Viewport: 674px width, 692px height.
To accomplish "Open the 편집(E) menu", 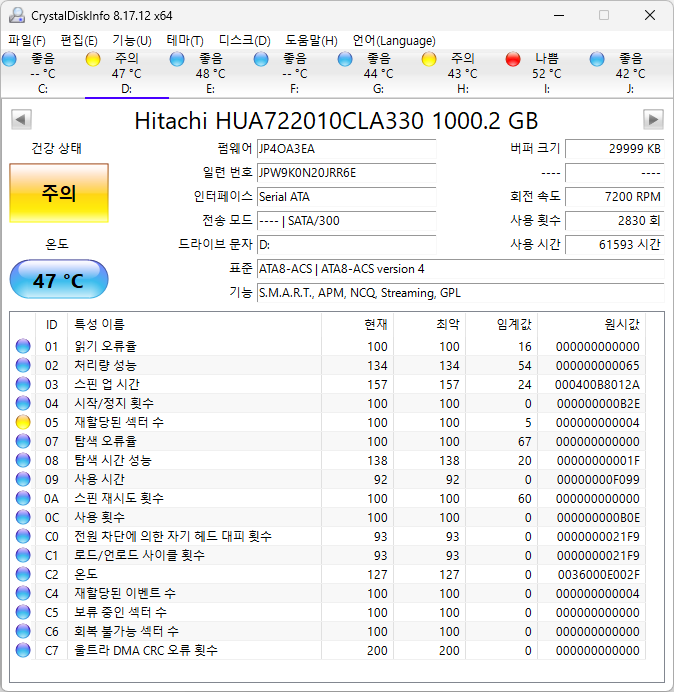I will [x=79, y=41].
